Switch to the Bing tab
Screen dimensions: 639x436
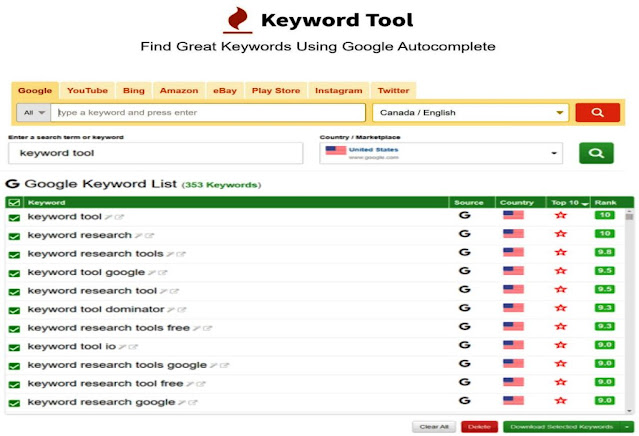pos(134,90)
